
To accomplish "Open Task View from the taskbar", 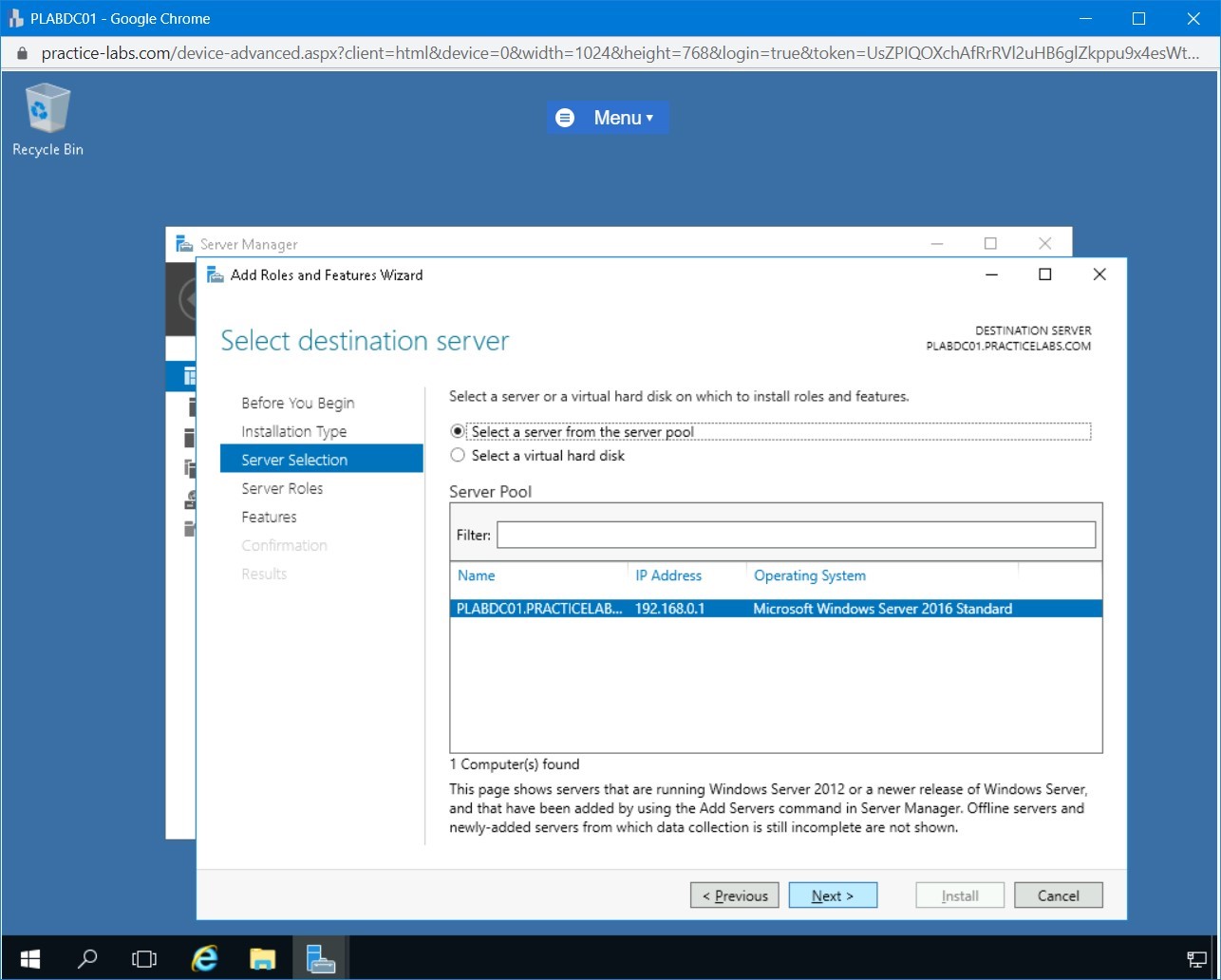I will [x=144, y=958].
